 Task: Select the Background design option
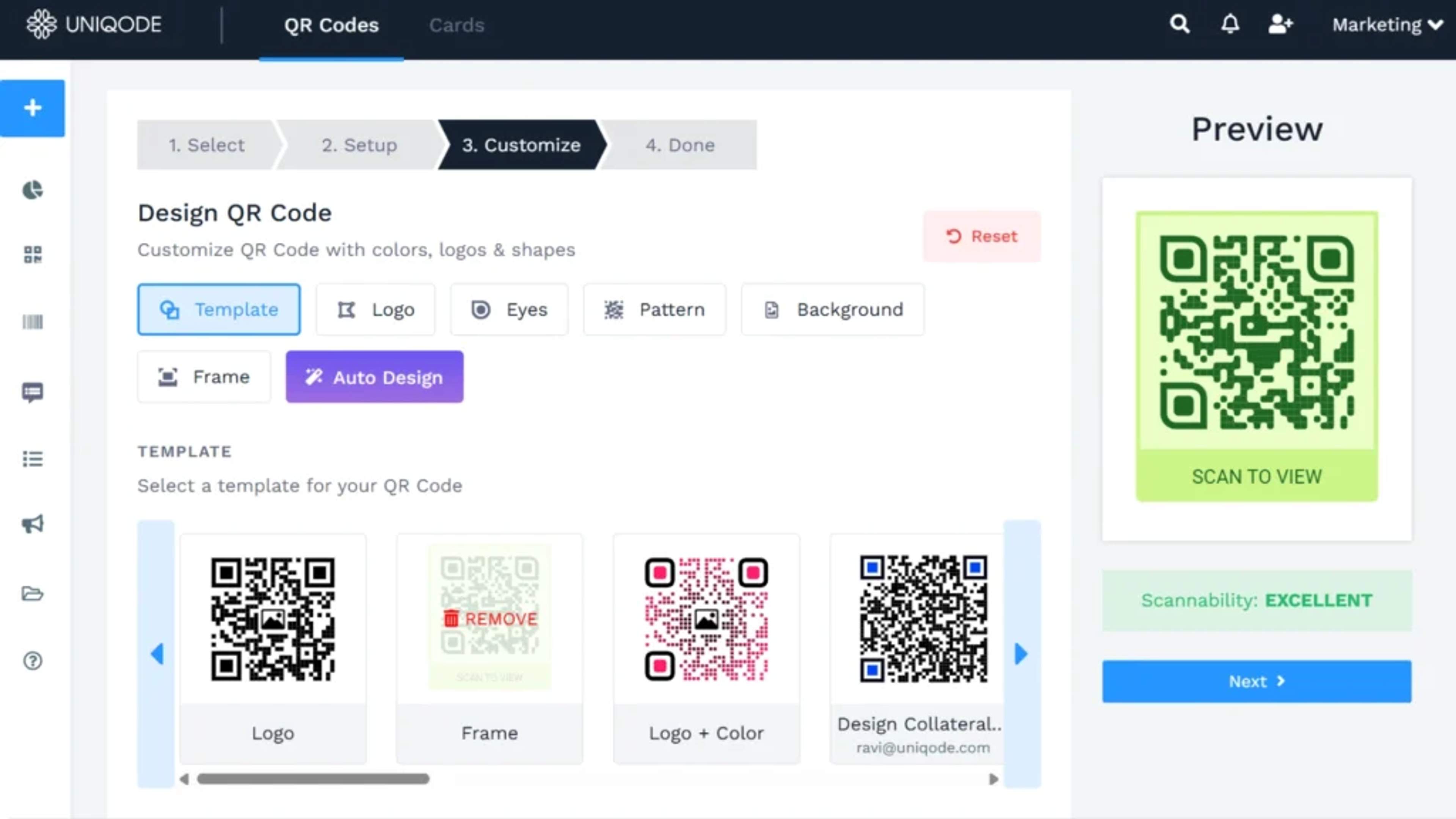tap(833, 309)
